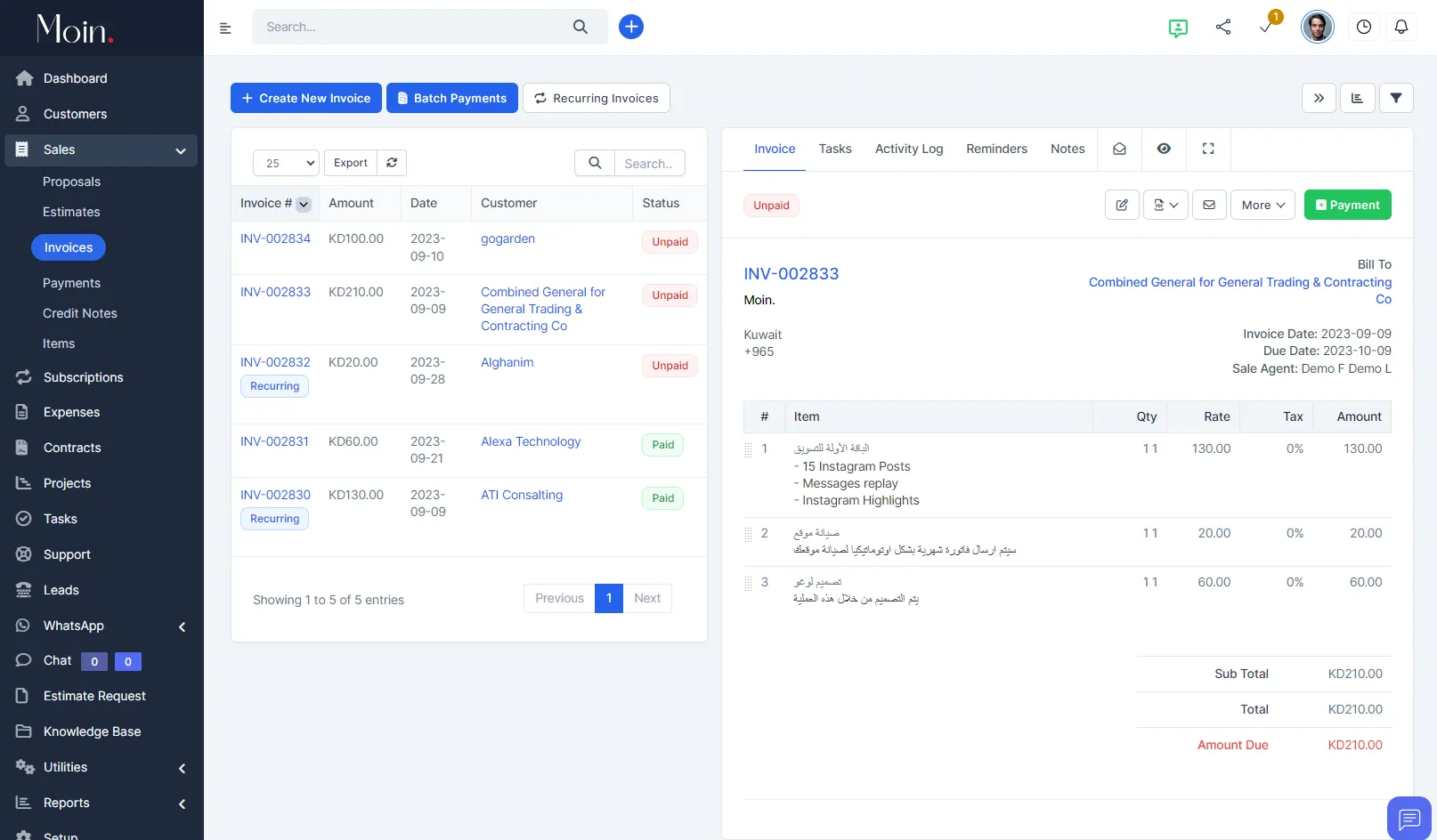Open the mail-tracking envelope tab icon
Image resolution: width=1437 pixels, height=840 pixels.
pyautogui.click(x=1119, y=149)
